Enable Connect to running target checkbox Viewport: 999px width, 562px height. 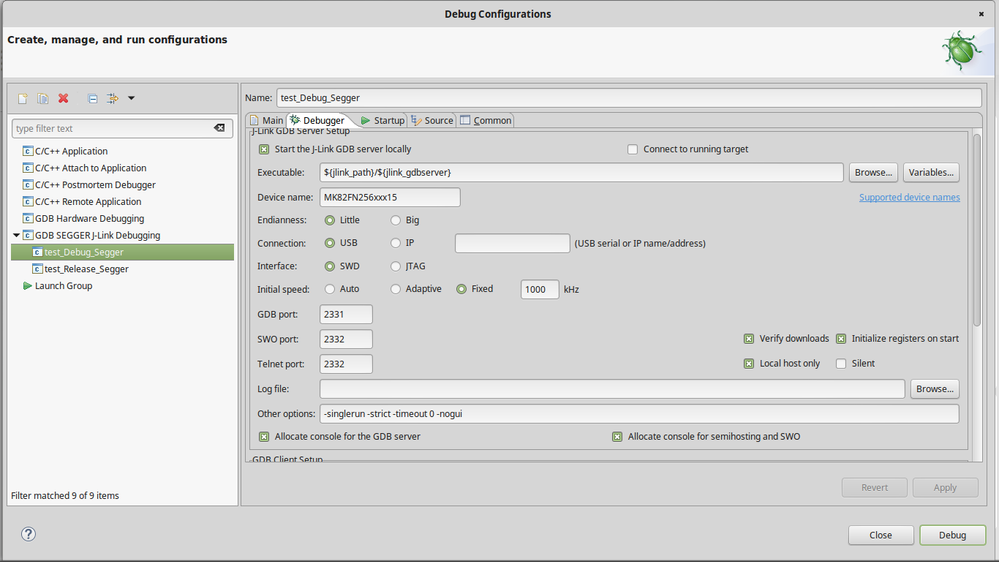pyautogui.click(x=632, y=149)
